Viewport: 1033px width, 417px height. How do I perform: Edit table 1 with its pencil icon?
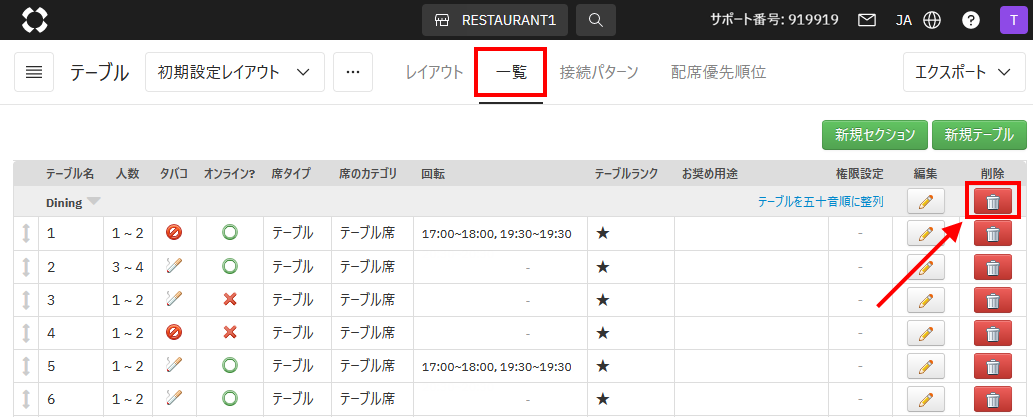pyautogui.click(x=925, y=234)
